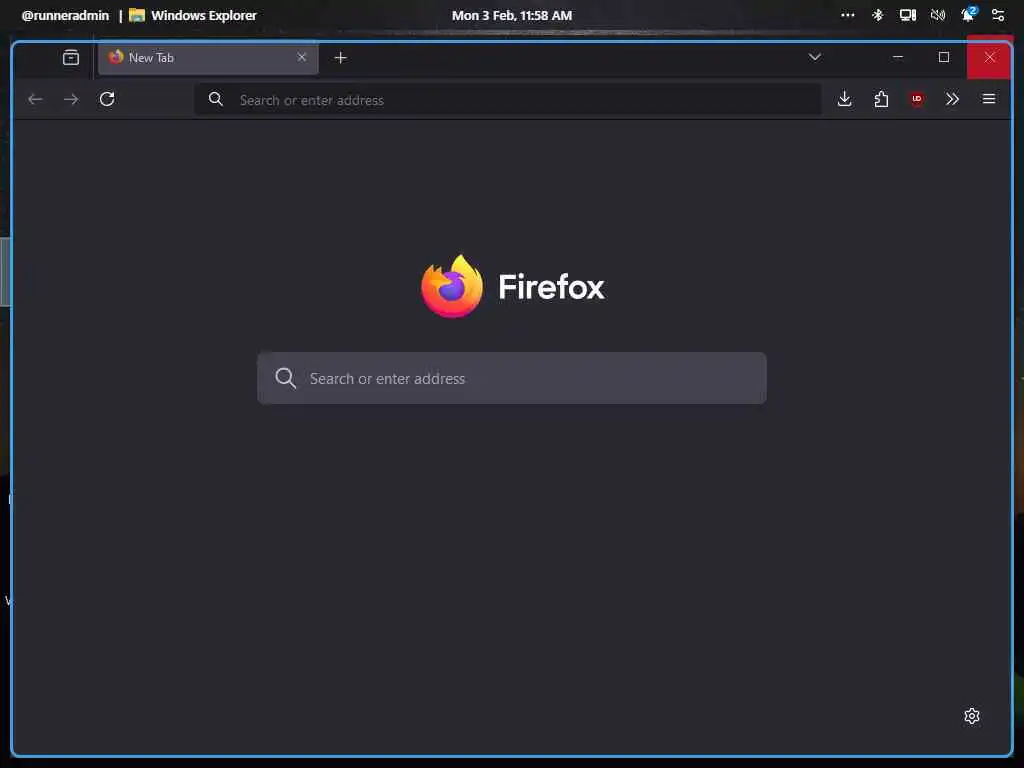Minimize the Firefox window

898,57
